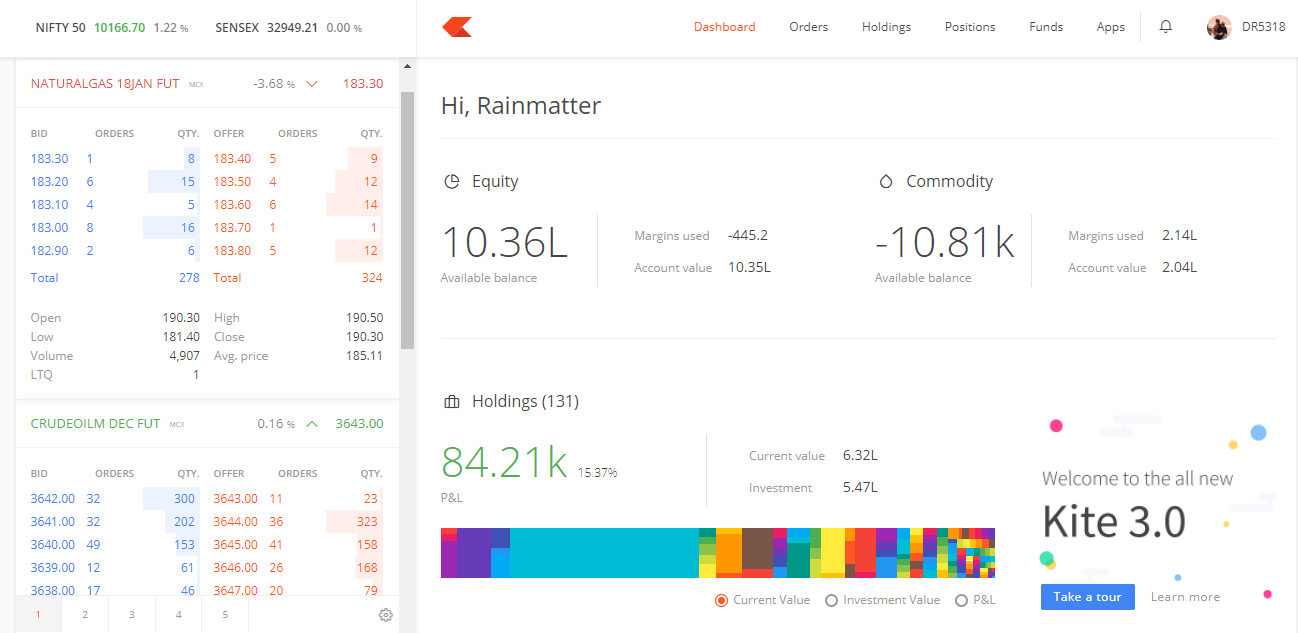Click the NATURALGAS Avg. price 185.11
The width and height of the screenshot is (1298, 633).
tap(365, 356)
